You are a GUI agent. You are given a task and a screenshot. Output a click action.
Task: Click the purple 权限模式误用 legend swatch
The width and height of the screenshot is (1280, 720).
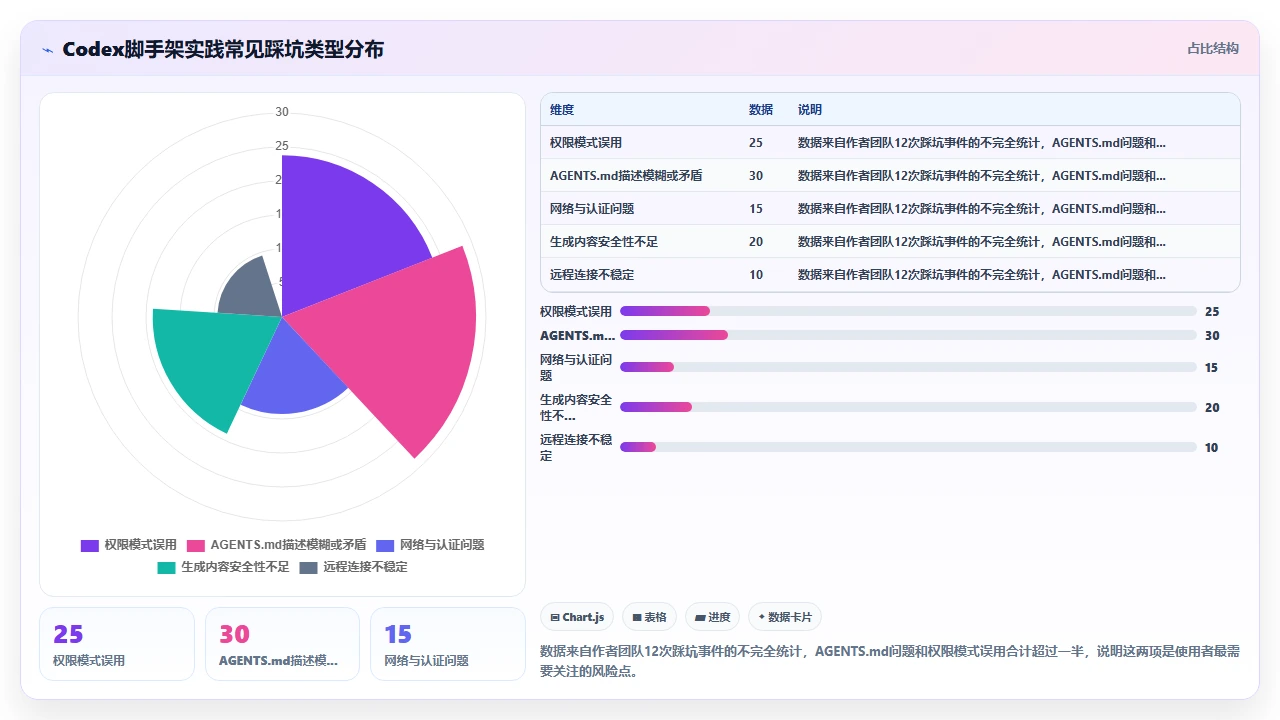(90, 545)
